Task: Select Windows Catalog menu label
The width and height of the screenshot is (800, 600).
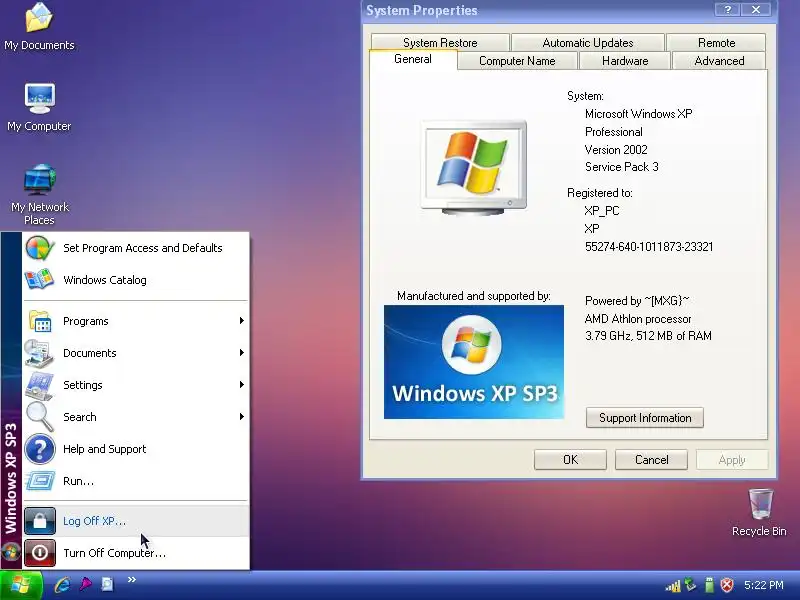Action: (105, 280)
